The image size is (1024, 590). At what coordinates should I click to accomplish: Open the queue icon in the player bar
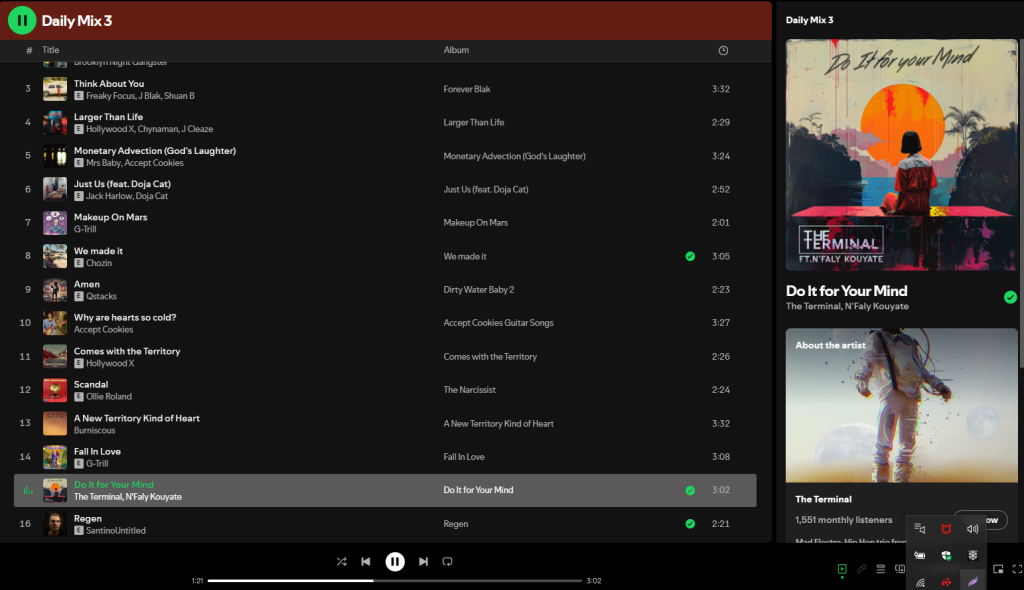[x=880, y=569]
